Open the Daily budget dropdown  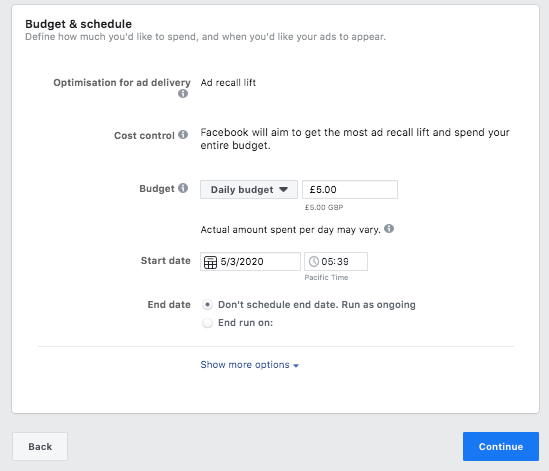[x=249, y=189]
